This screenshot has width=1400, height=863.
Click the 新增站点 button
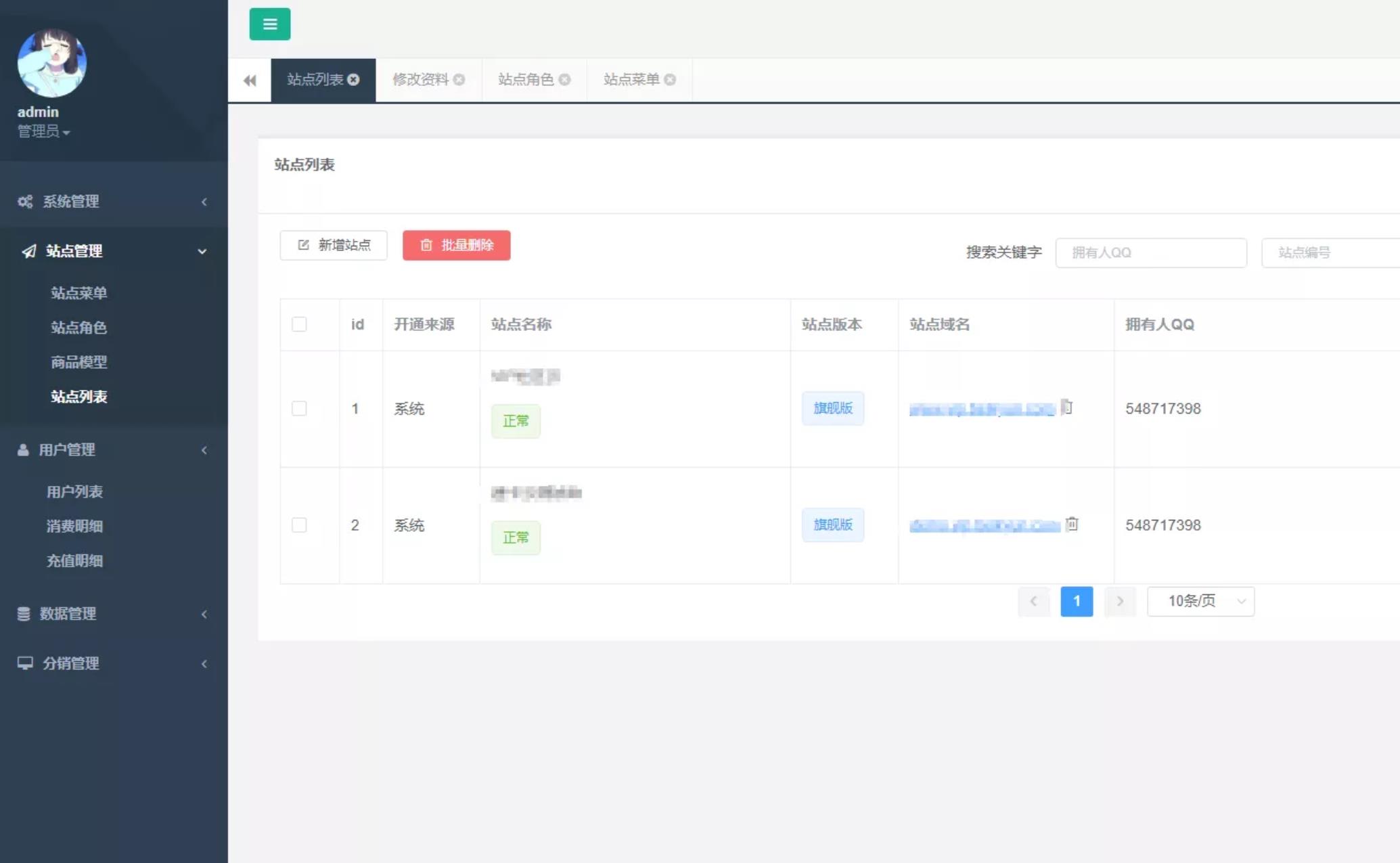[x=333, y=245]
